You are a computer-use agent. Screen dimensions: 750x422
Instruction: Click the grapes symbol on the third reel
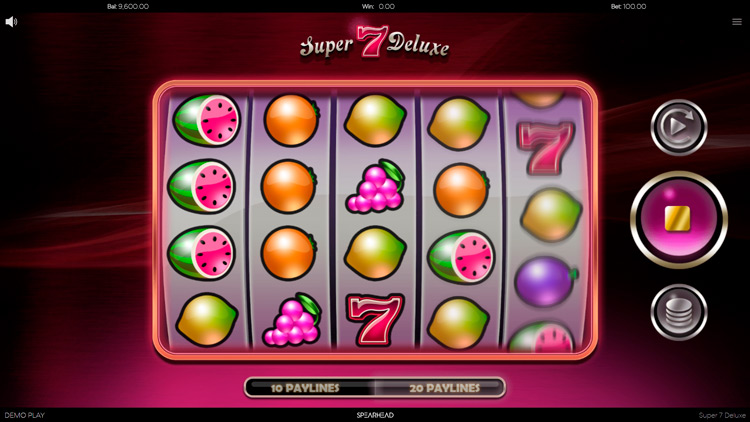(375, 186)
